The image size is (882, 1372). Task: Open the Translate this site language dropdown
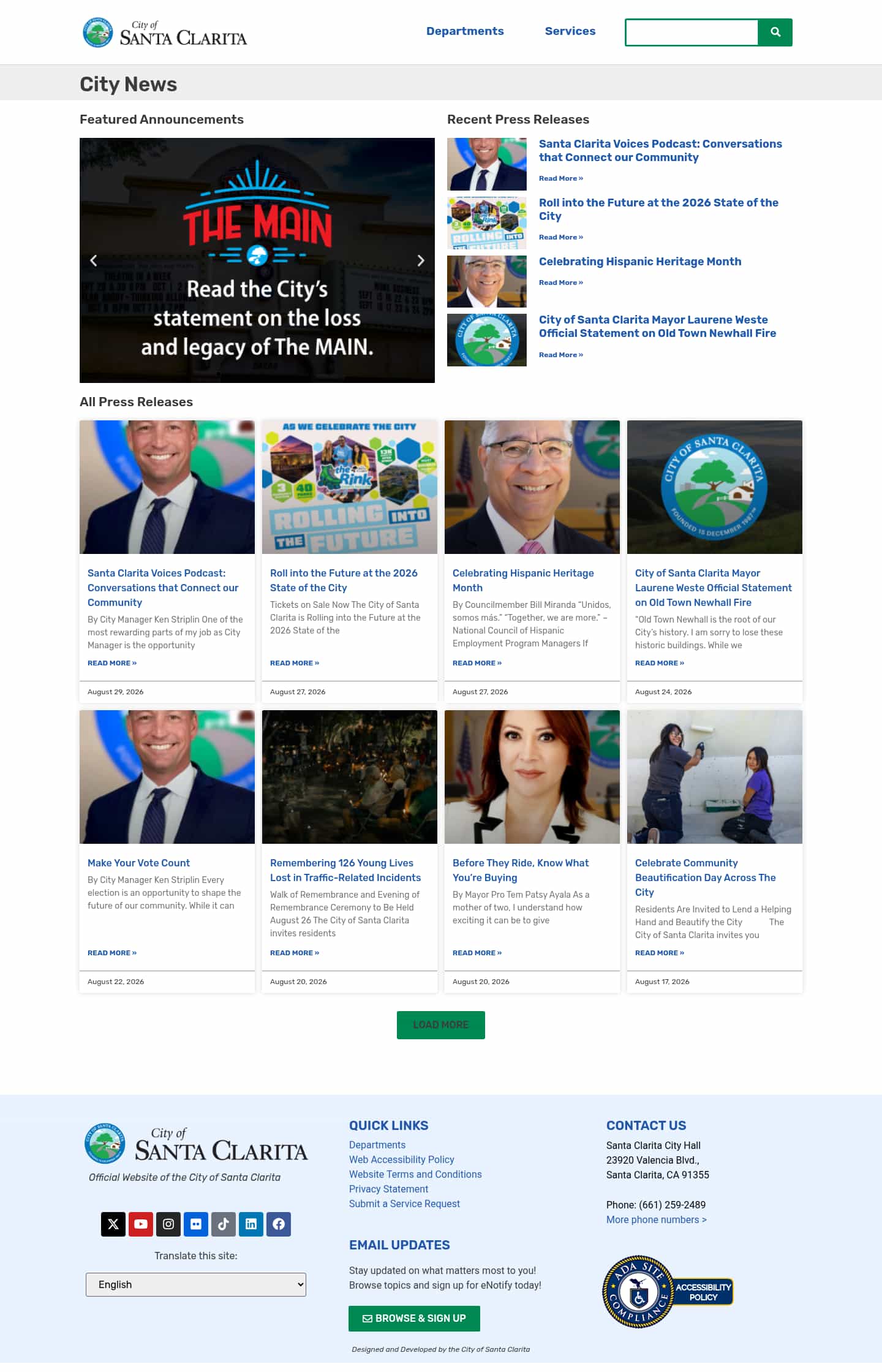click(x=196, y=1284)
